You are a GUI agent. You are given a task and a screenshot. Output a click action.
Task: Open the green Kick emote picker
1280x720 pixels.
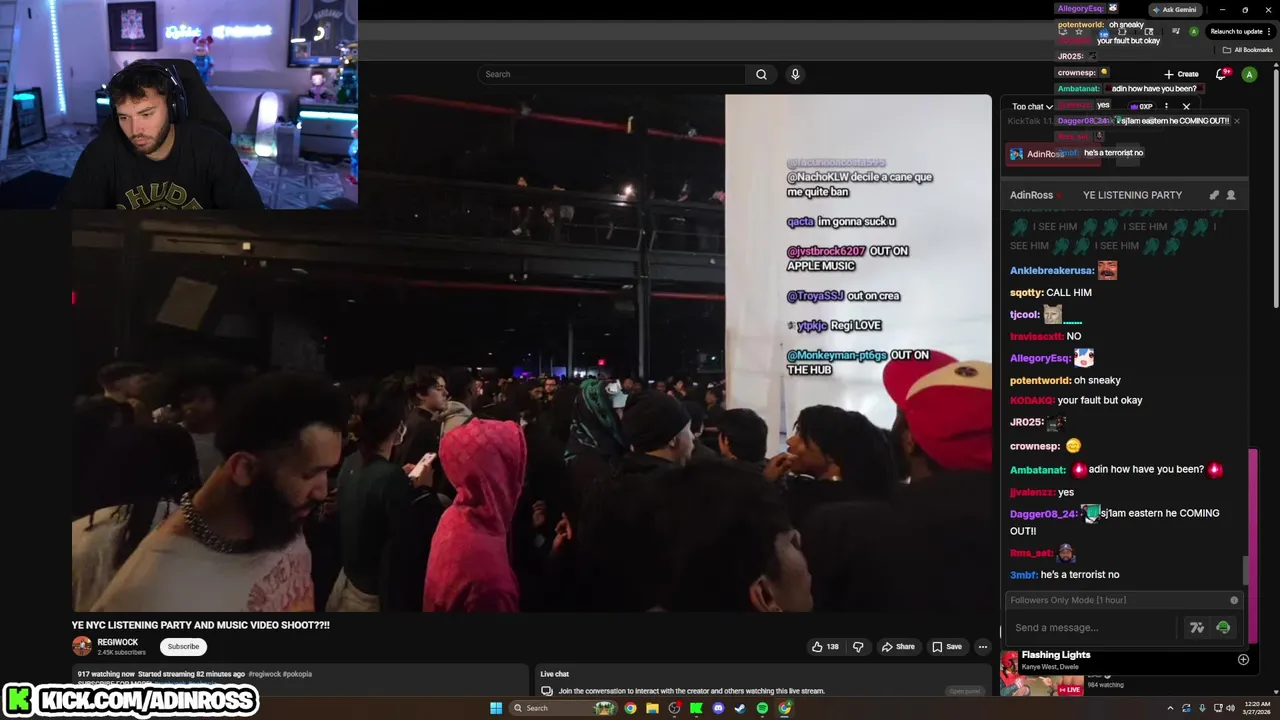[1223, 628]
